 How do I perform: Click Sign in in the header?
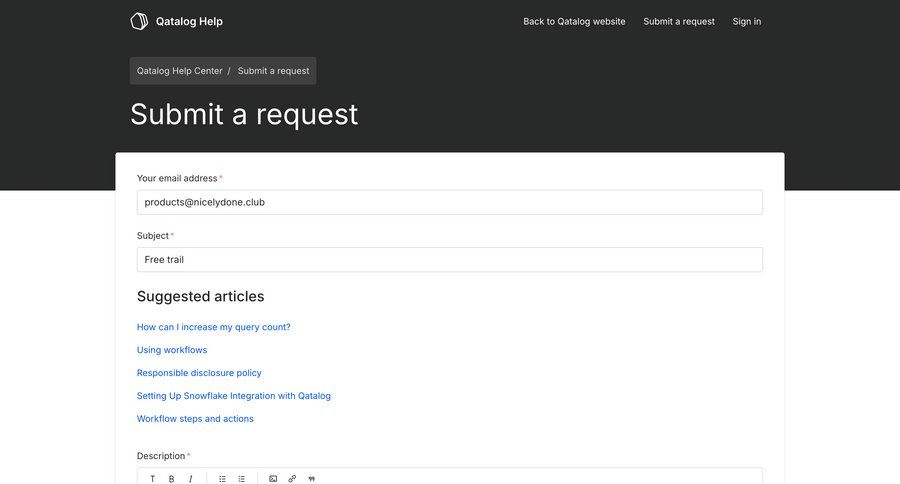[x=746, y=21]
